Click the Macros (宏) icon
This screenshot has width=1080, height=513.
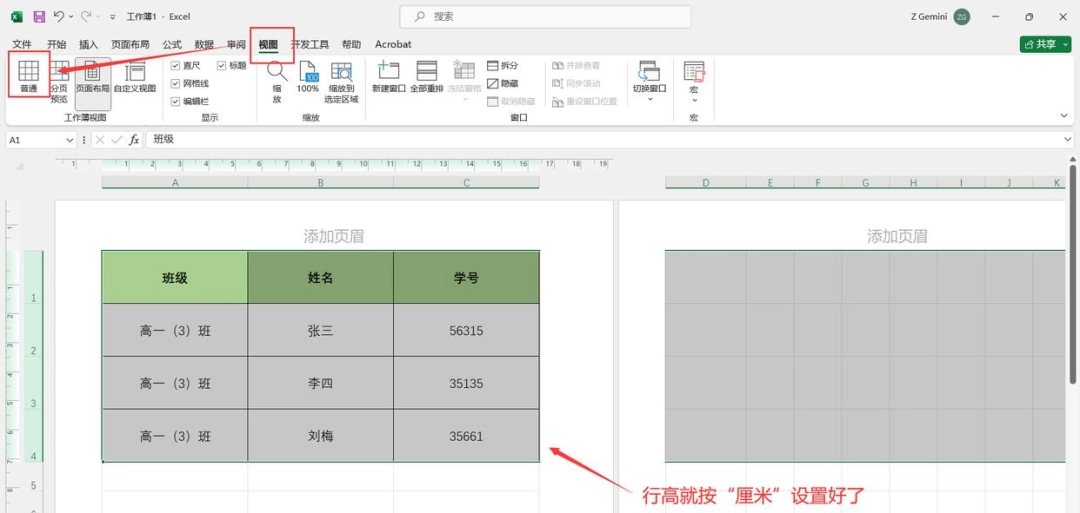click(694, 71)
